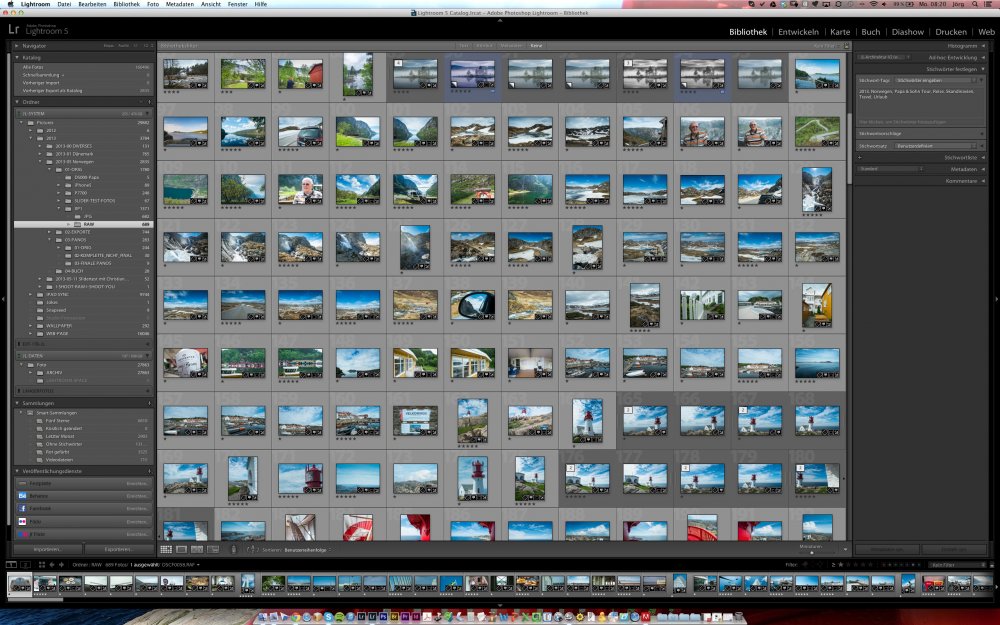Open survey view from toolbar
Image resolution: width=1000 pixels, height=625 pixels.
(213, 549)
